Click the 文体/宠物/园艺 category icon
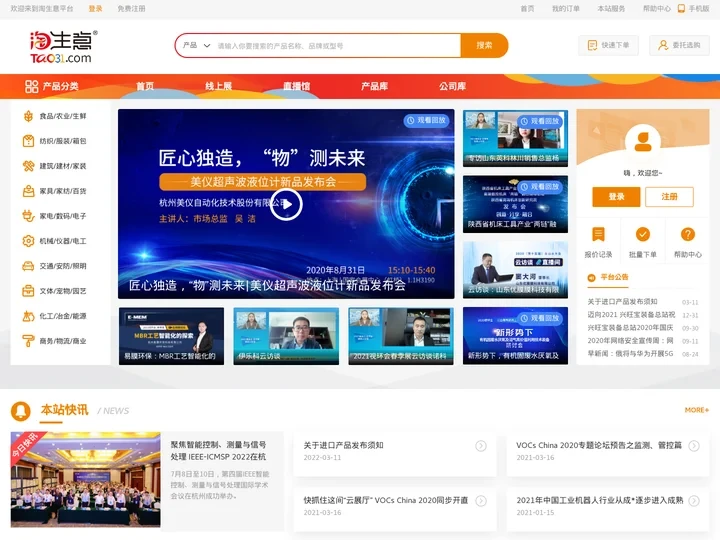 (28, 291)
